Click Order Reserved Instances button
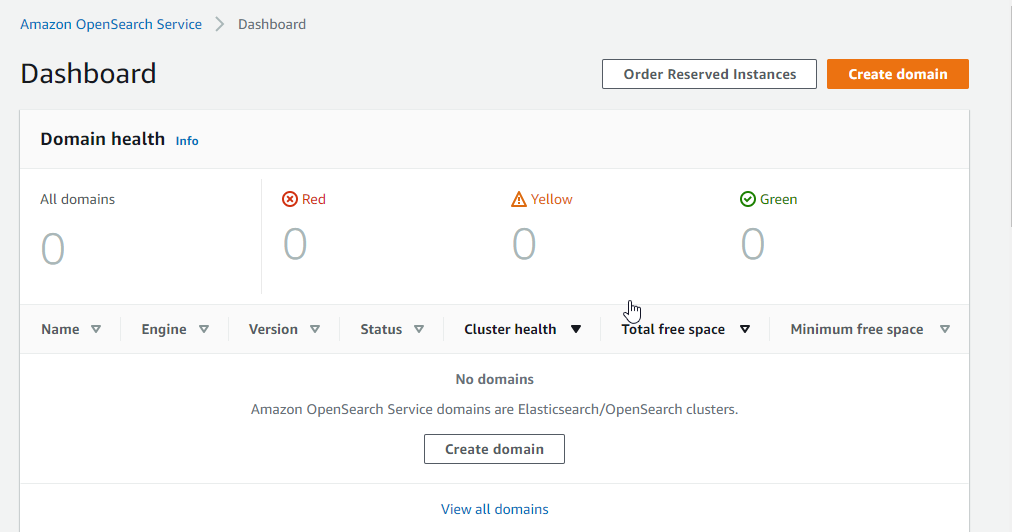This screenshot has height=532, width=1012. (709, 74)
